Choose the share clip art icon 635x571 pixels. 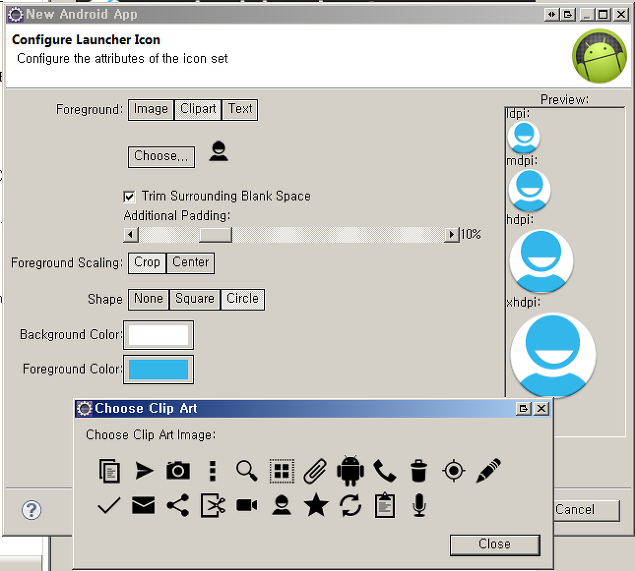click(178, 505)
